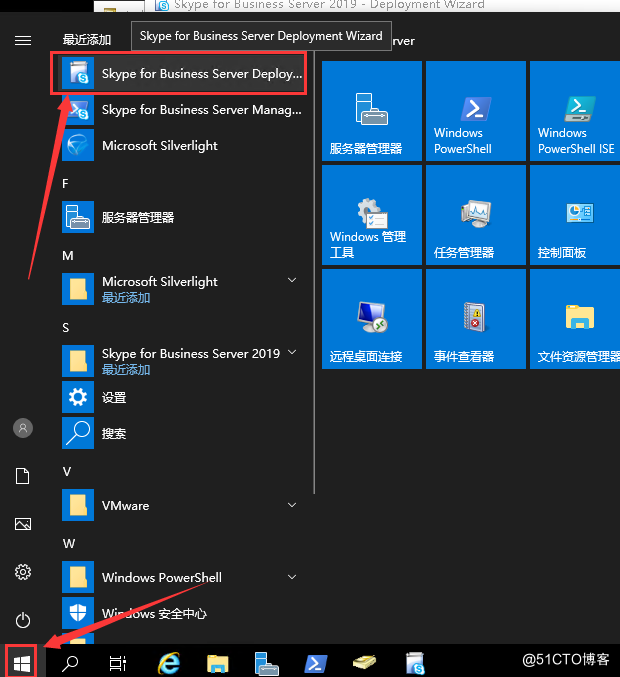Click the 服务器管理器 tile
This screenshot has width=620, height=677.
tap(372, 111)
